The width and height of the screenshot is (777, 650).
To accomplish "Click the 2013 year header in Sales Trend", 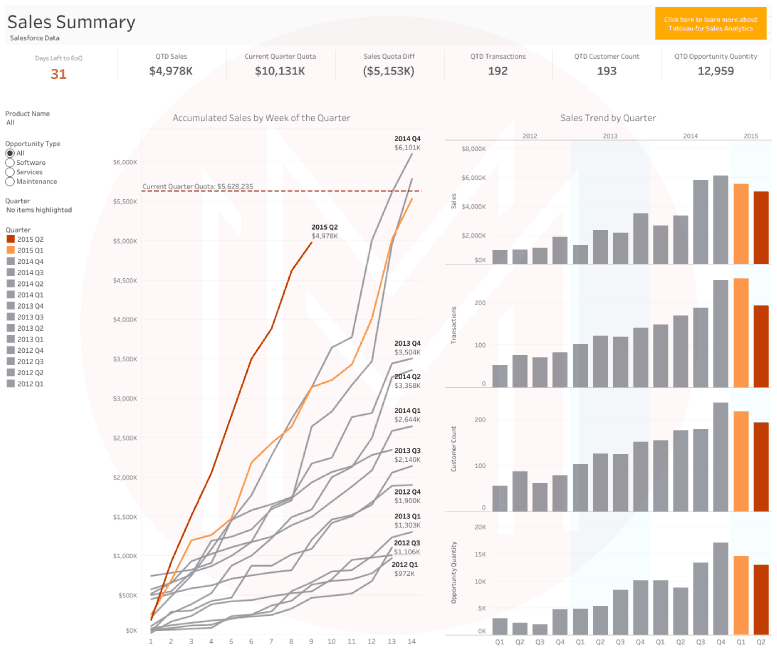I will 610,134.
